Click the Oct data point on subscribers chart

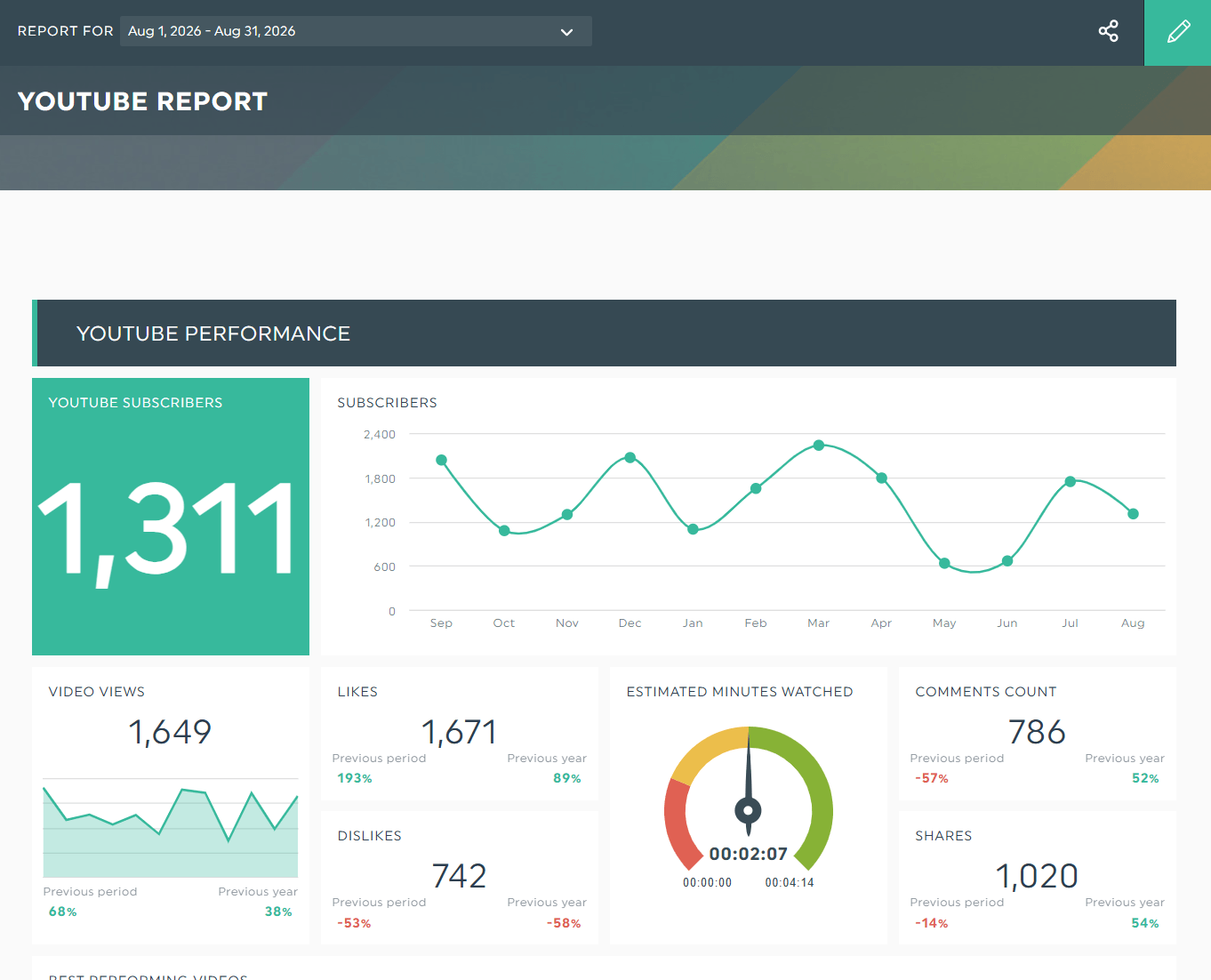(x=504, y=530)
